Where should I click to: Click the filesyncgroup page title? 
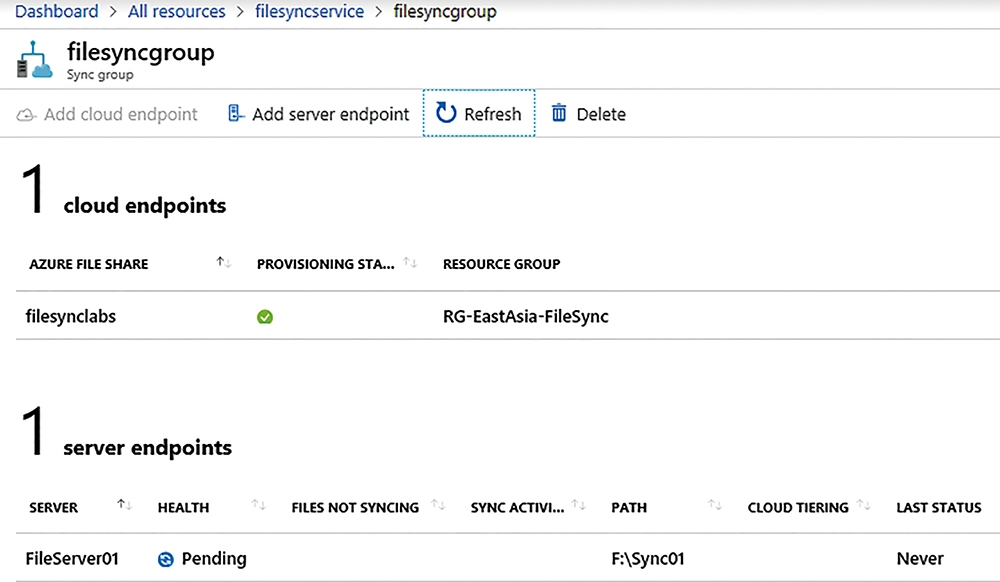pos(140,52)
